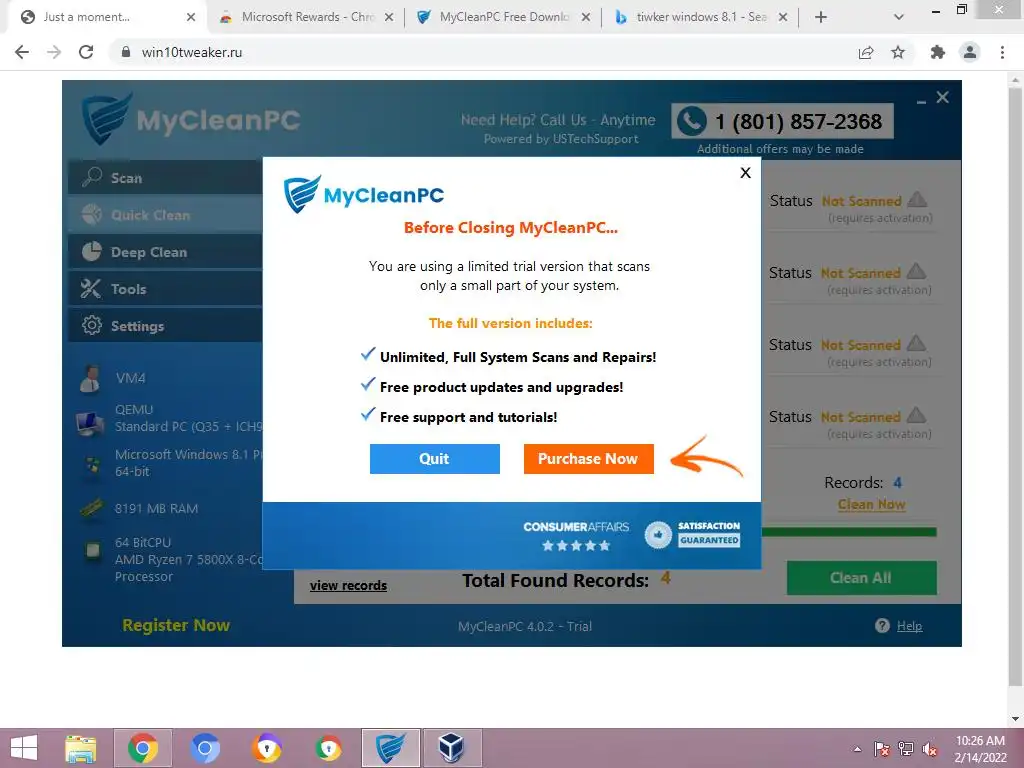
Task: Open Windows Start button
Action: coord(24,748)
